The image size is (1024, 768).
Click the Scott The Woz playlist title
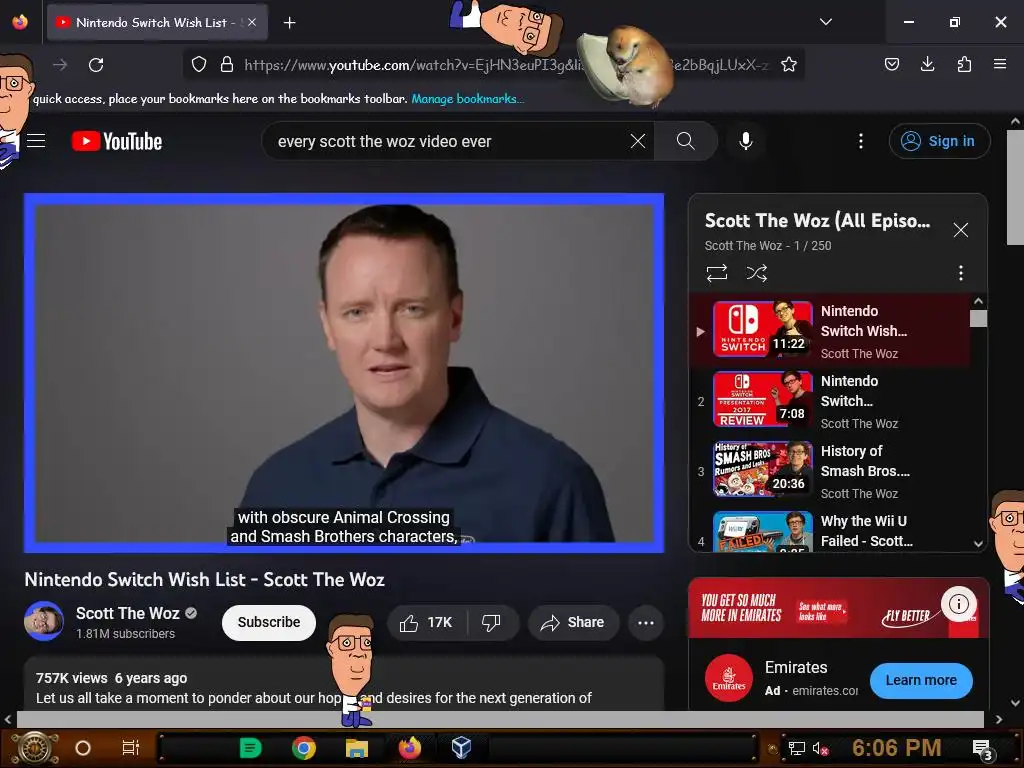click(x=818, y=221)
